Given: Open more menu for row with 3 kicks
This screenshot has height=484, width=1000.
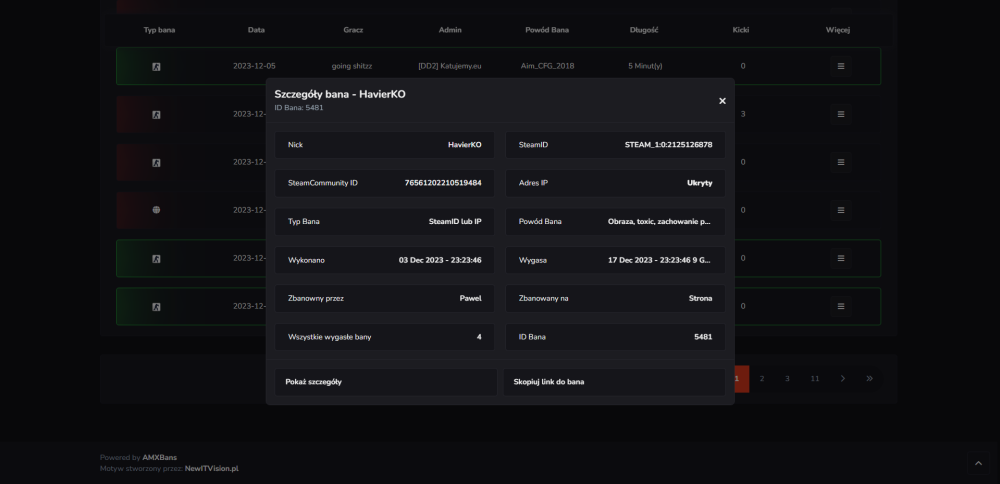Looking at the screenshot, I should pos(841,114).
